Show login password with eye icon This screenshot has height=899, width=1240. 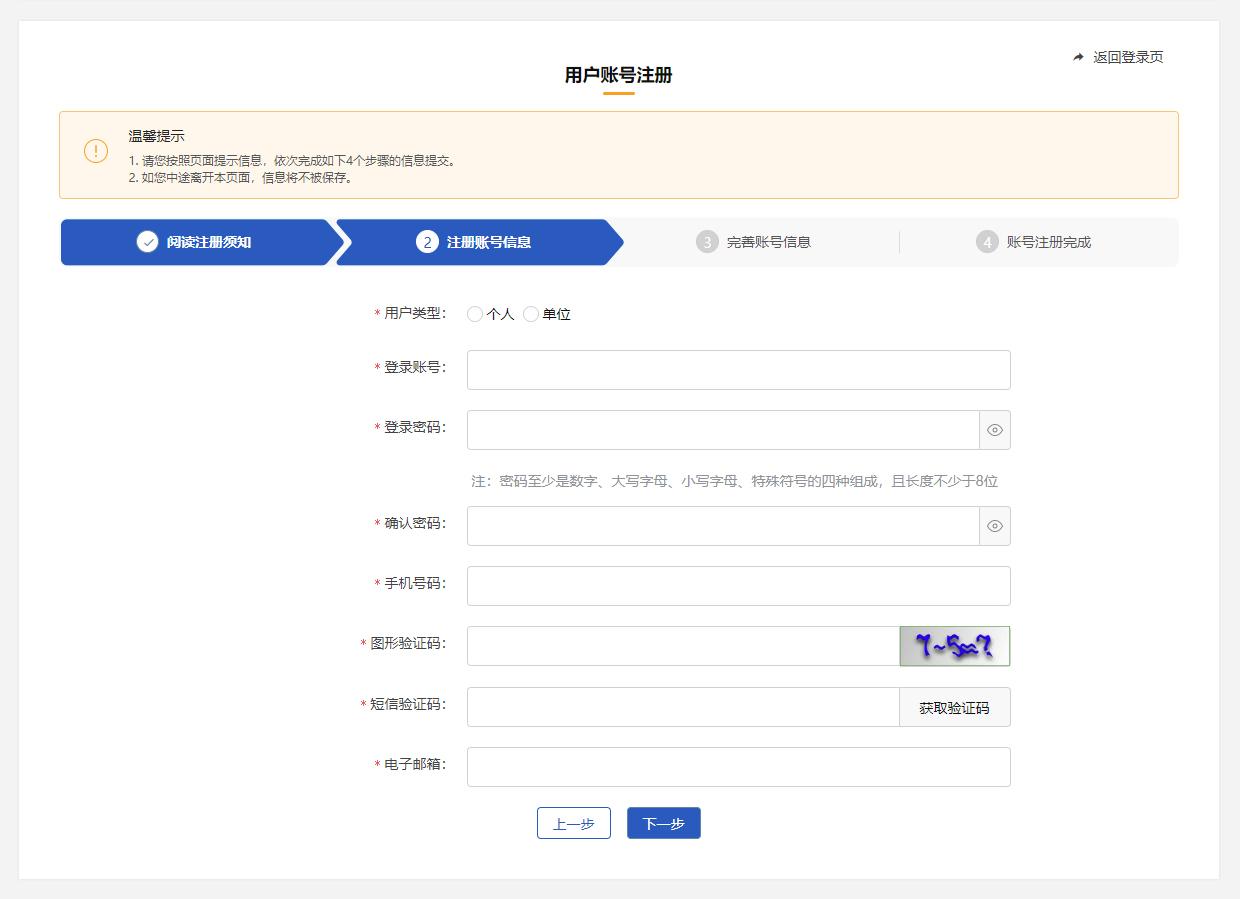(x=994, y=430)
